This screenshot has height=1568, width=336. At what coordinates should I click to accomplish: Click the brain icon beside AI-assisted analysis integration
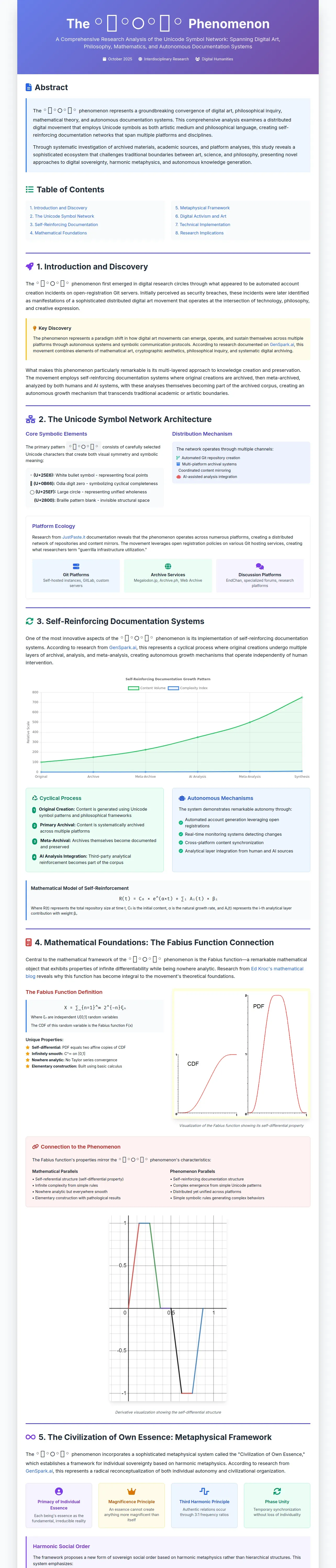point(179,477)
